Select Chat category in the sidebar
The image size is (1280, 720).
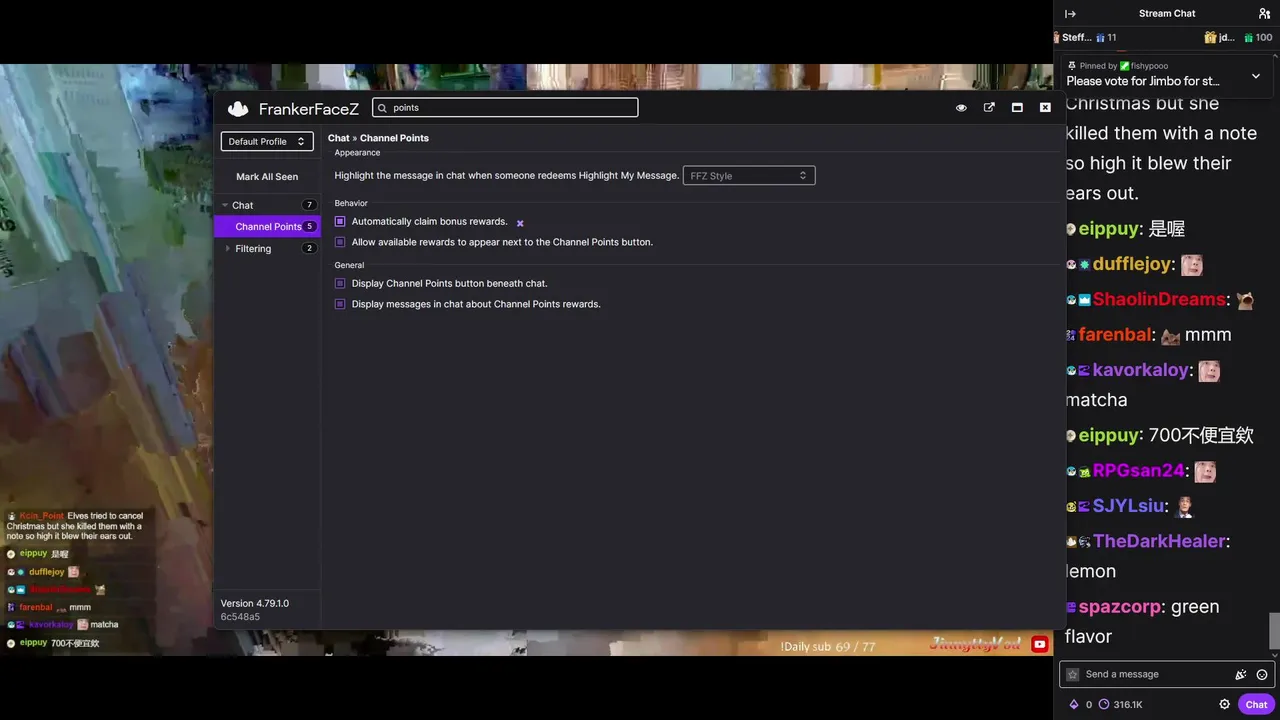pos(267,205)
